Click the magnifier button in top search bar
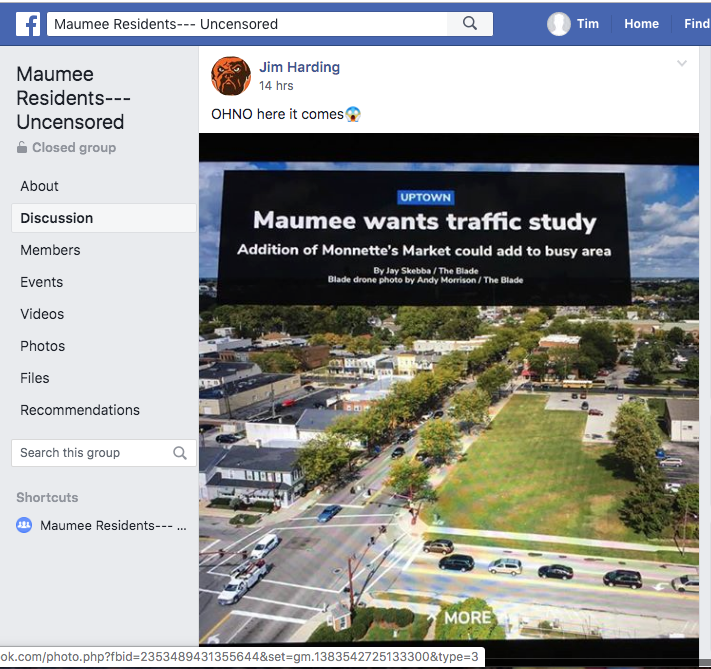This screenshot has width=711, height=669. 470,24
